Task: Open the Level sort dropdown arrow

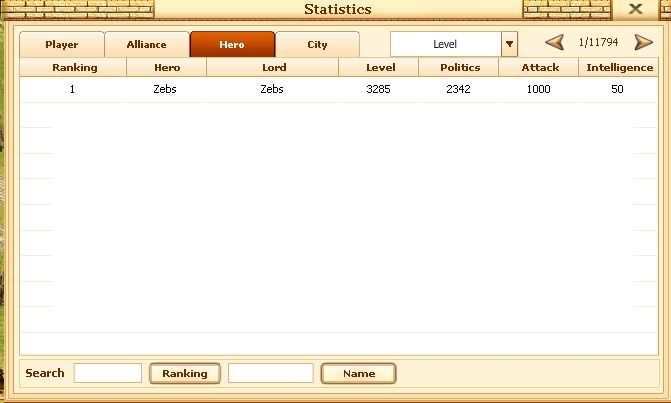Action: click(x=509, y=44)
